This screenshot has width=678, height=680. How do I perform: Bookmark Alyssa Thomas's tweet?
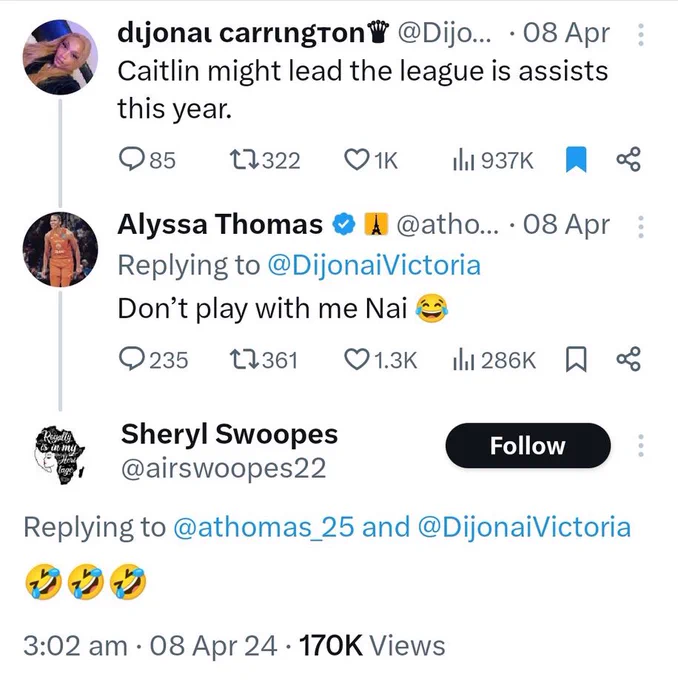pyautogui.click(x=576, y=360)
